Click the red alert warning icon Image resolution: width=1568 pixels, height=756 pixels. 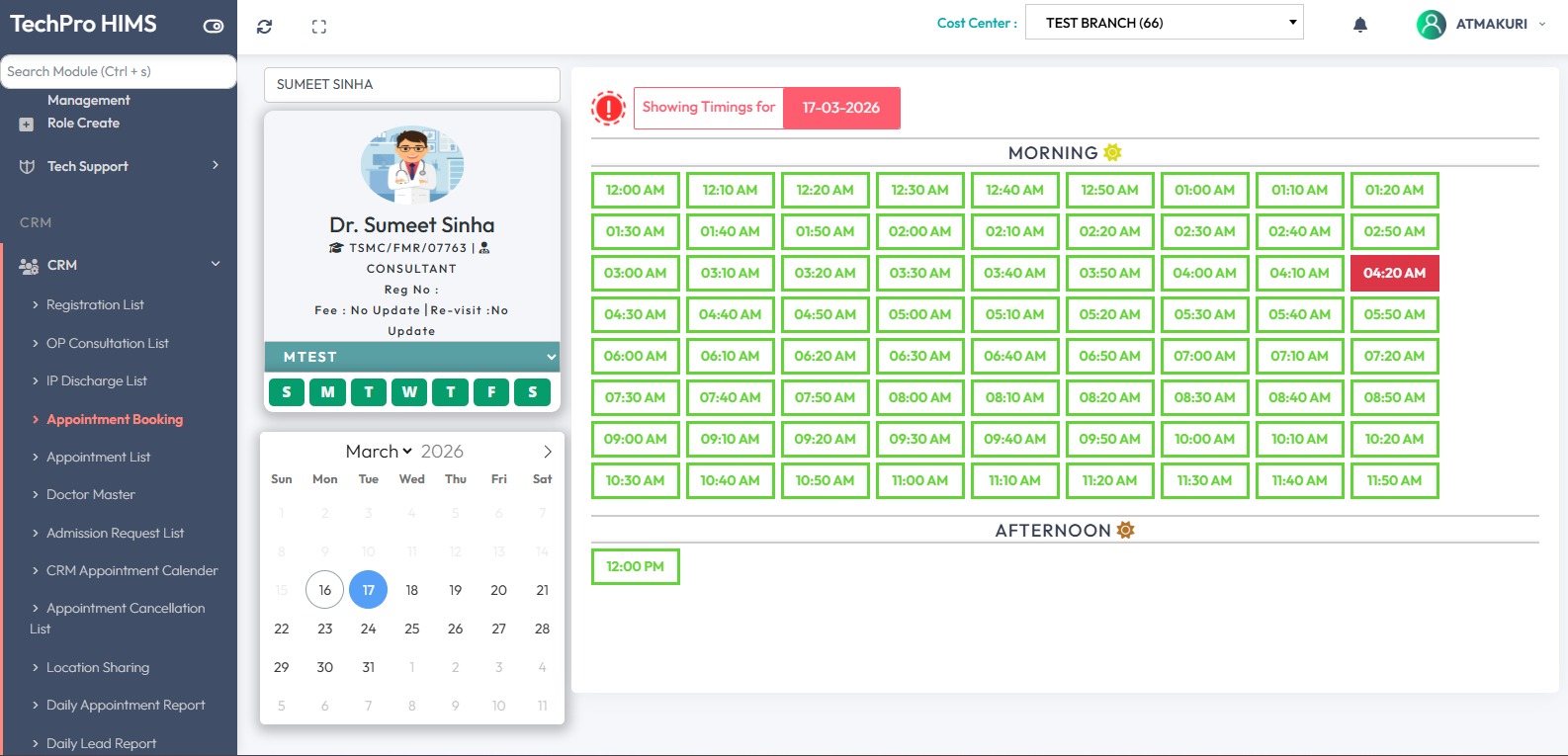[x=608, y=108]
